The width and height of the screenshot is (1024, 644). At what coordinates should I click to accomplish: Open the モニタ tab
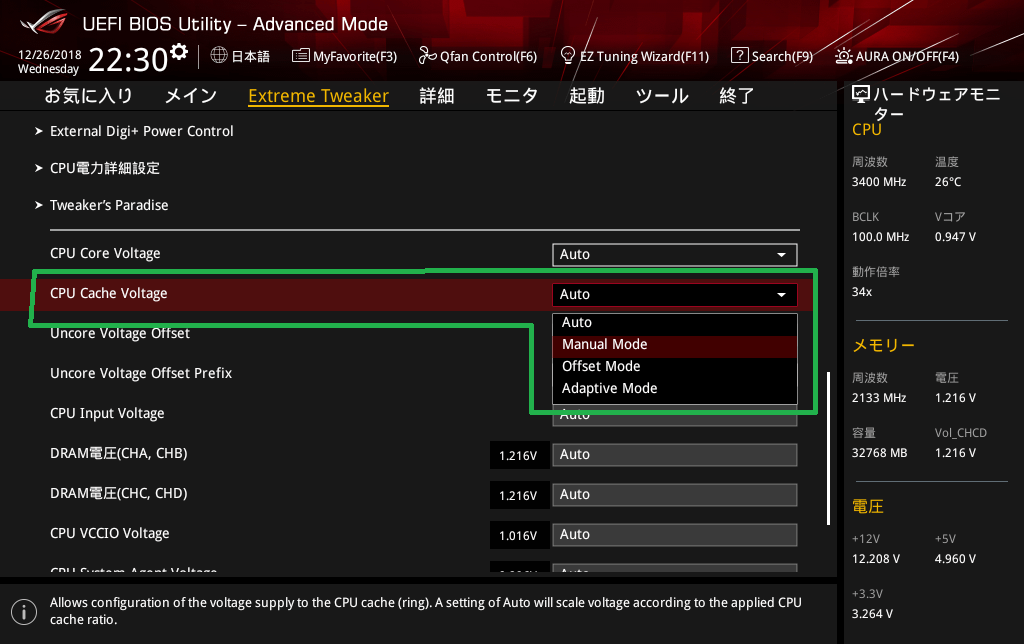point(511,96)
